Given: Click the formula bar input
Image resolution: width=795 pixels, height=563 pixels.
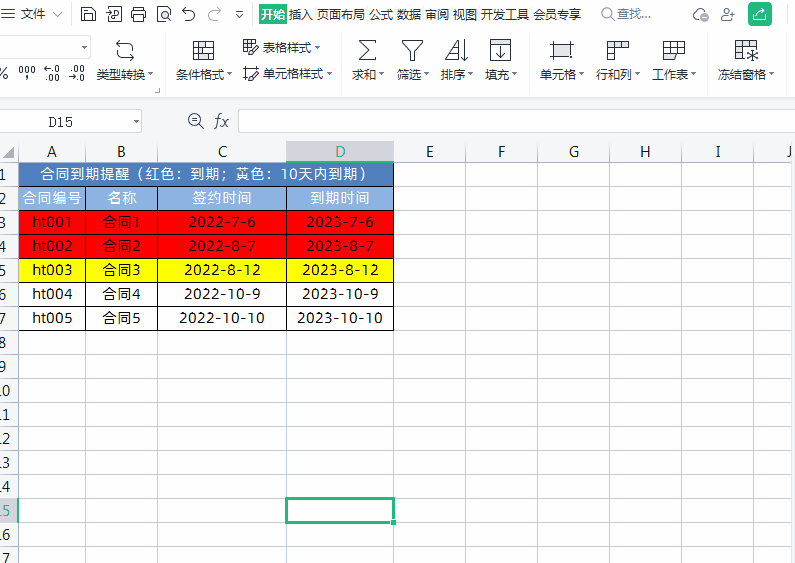Looking at the screenshot, I should click(x=516, y=122).
